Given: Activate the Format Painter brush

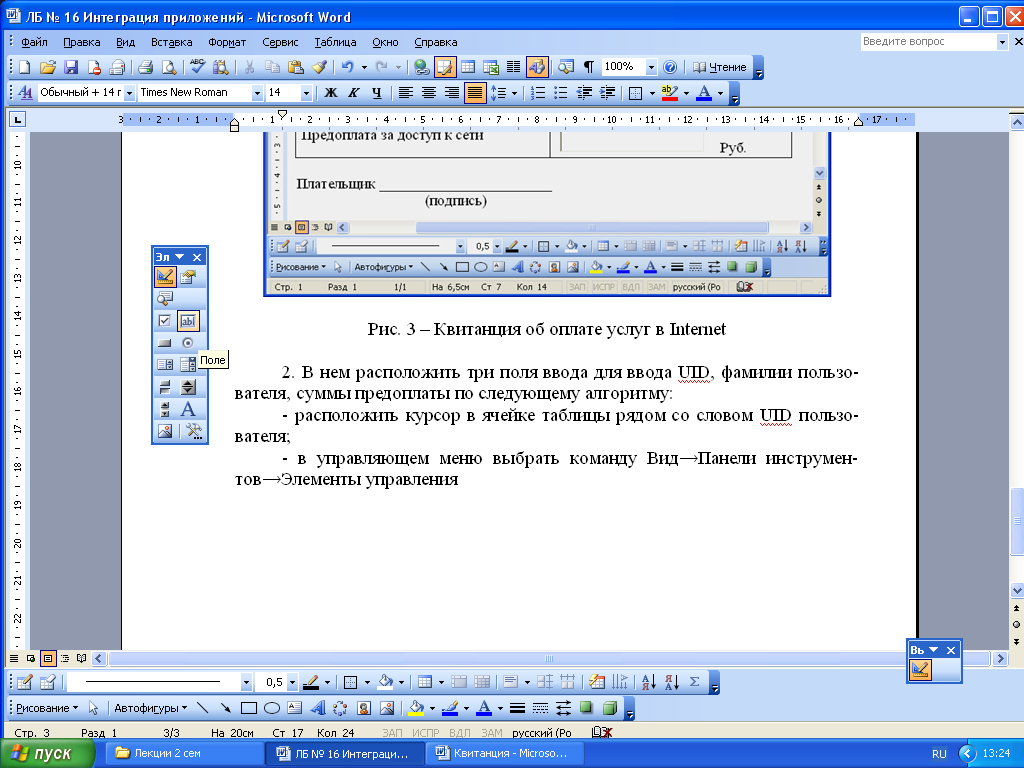Looking at the screenshot, I should [319, 67].
